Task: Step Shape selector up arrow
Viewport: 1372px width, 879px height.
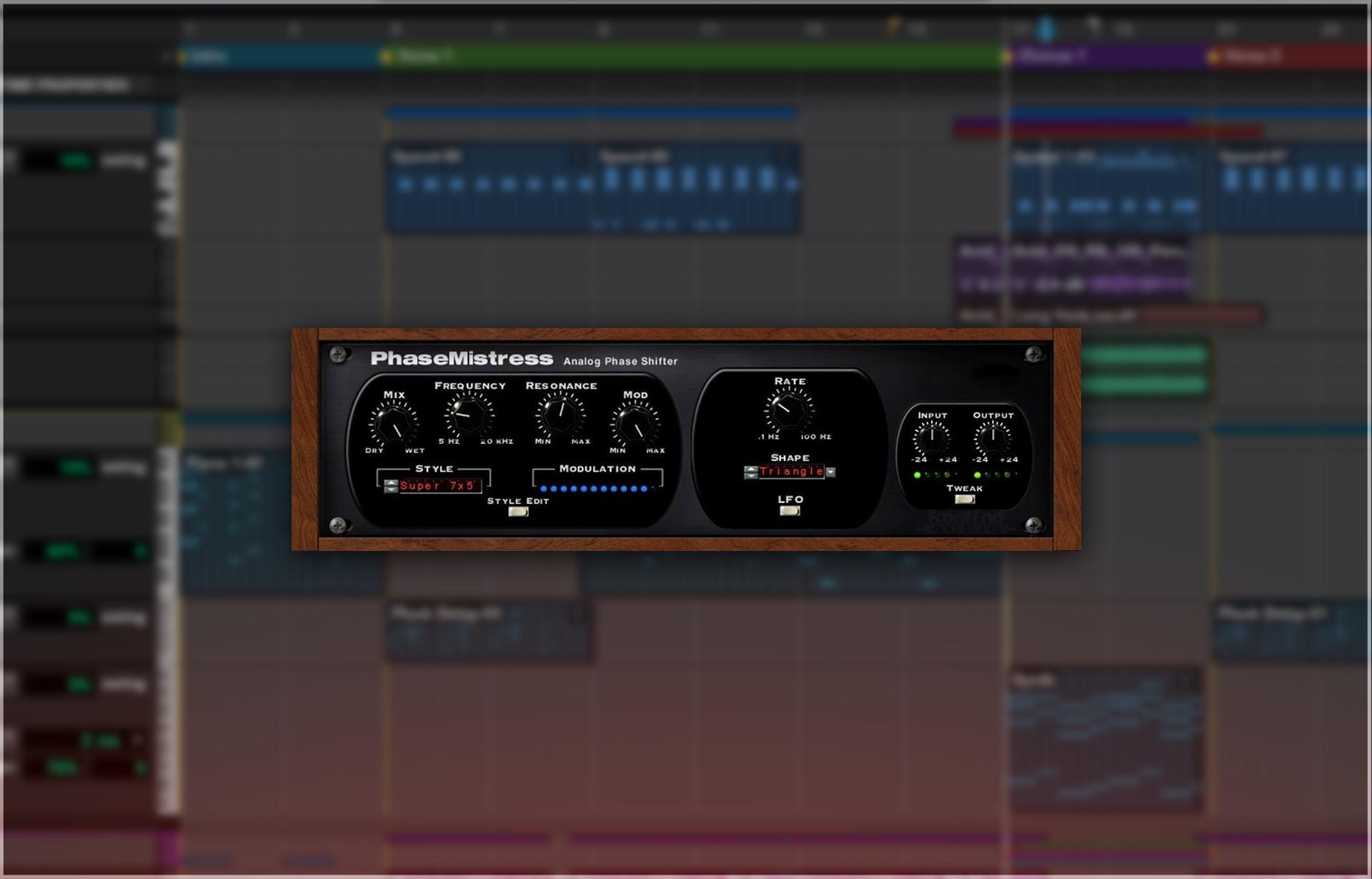Action: click(x=750, y=468)
